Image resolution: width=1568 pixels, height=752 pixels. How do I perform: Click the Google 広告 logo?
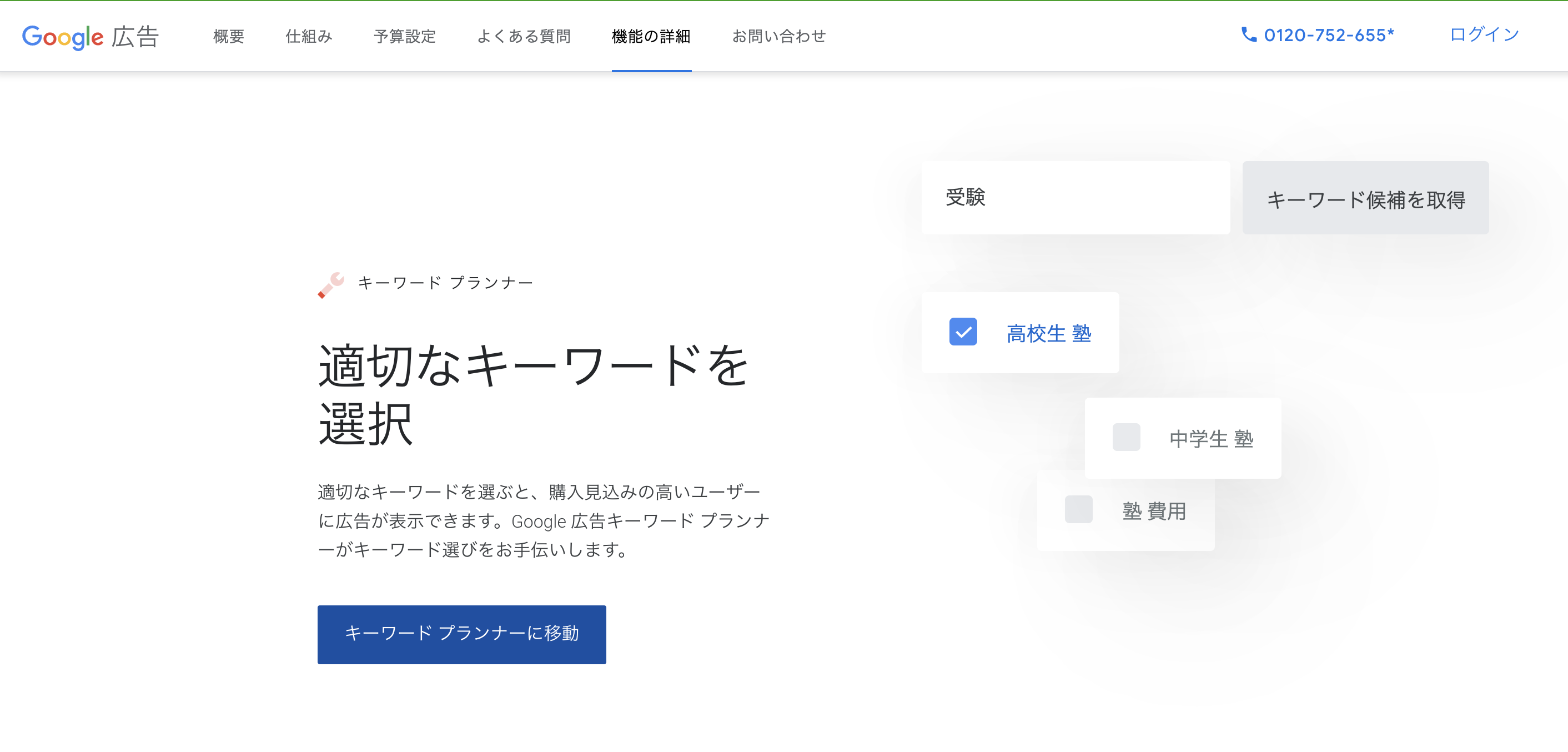pos(91,37)
